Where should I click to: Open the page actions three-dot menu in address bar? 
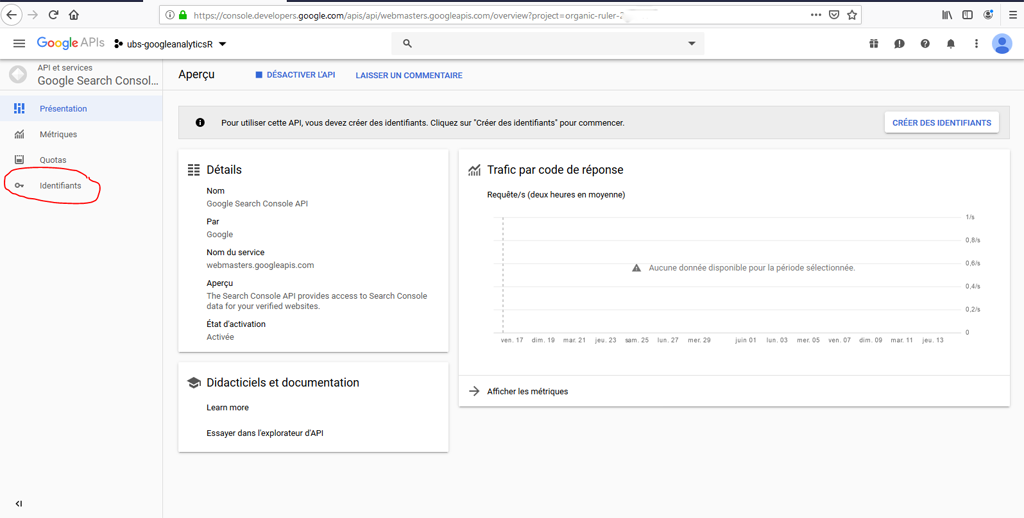point(816,14)
